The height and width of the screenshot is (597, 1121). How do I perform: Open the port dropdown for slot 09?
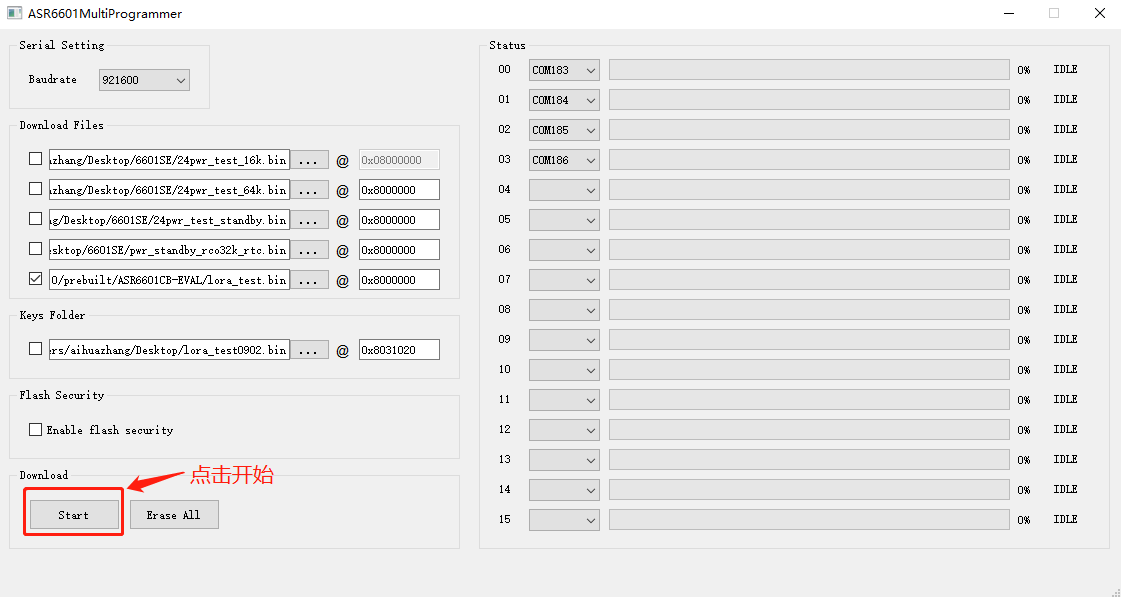coord(564,340)
